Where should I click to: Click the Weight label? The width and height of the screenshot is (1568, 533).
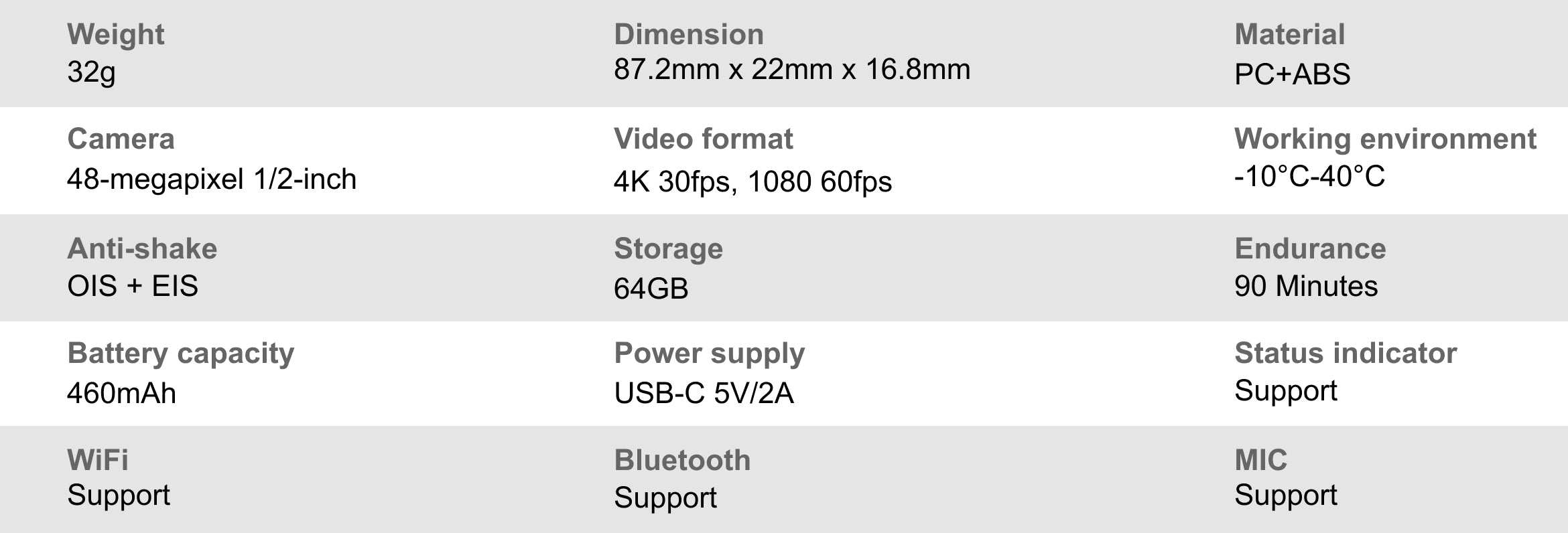(x=115, y=35)
